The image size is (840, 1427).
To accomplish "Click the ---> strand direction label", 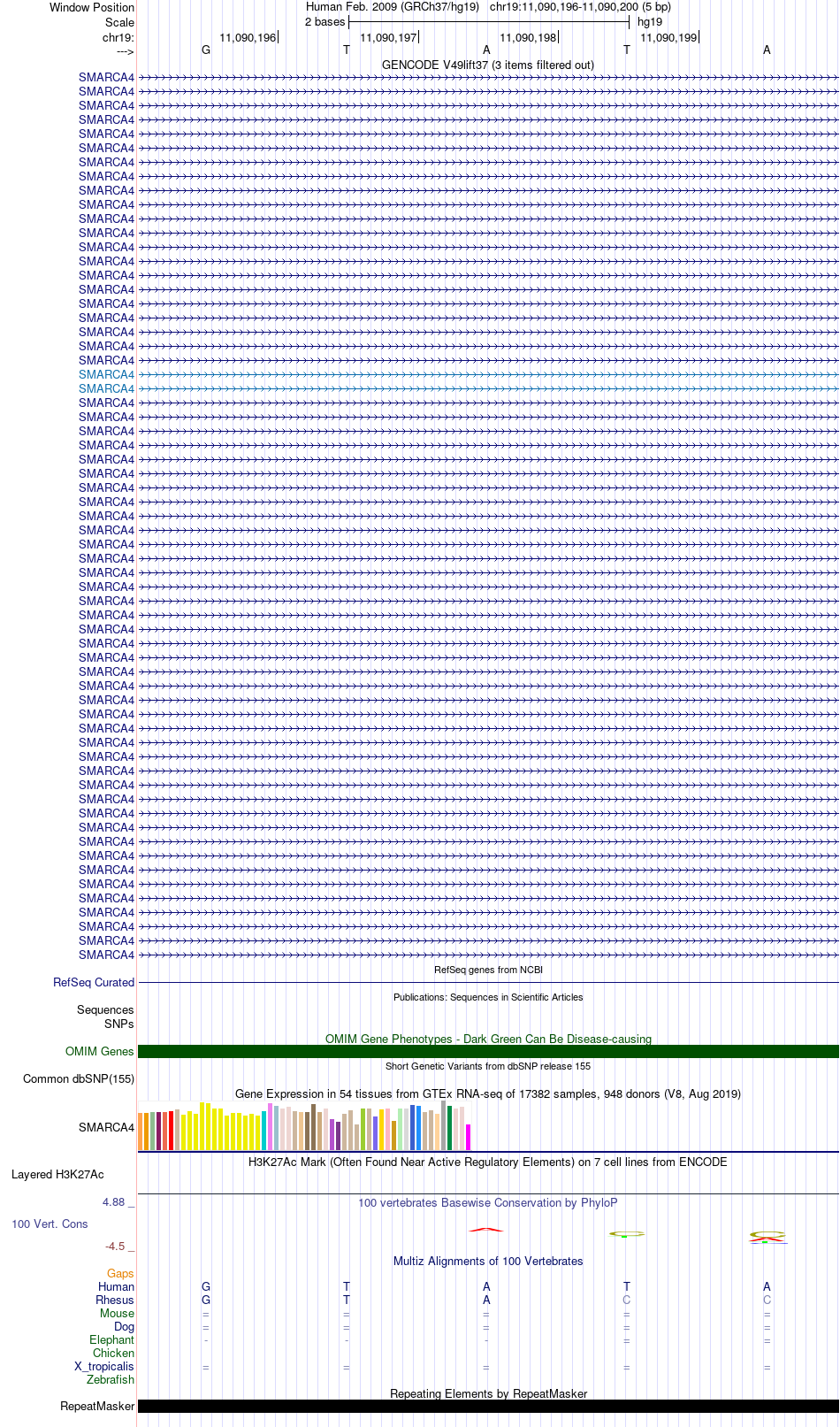I will pyautogui.click(x=125, y=50).
